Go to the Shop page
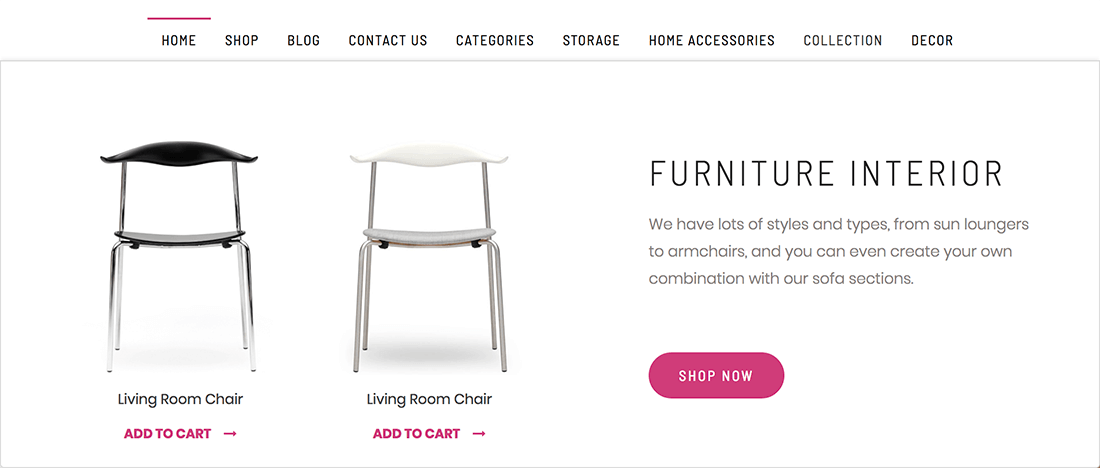 [x=241, y=41]
